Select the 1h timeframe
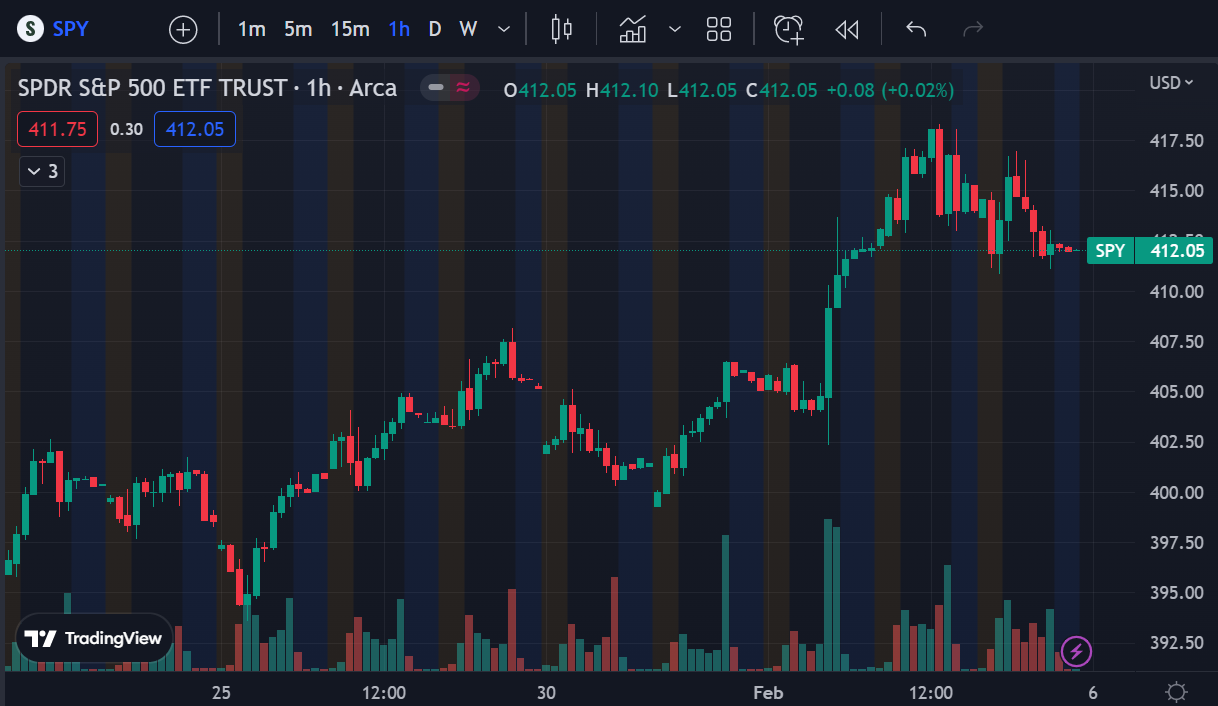Image resolution: width=1218 pixels, height=706 pixels. tap(399, 29)
